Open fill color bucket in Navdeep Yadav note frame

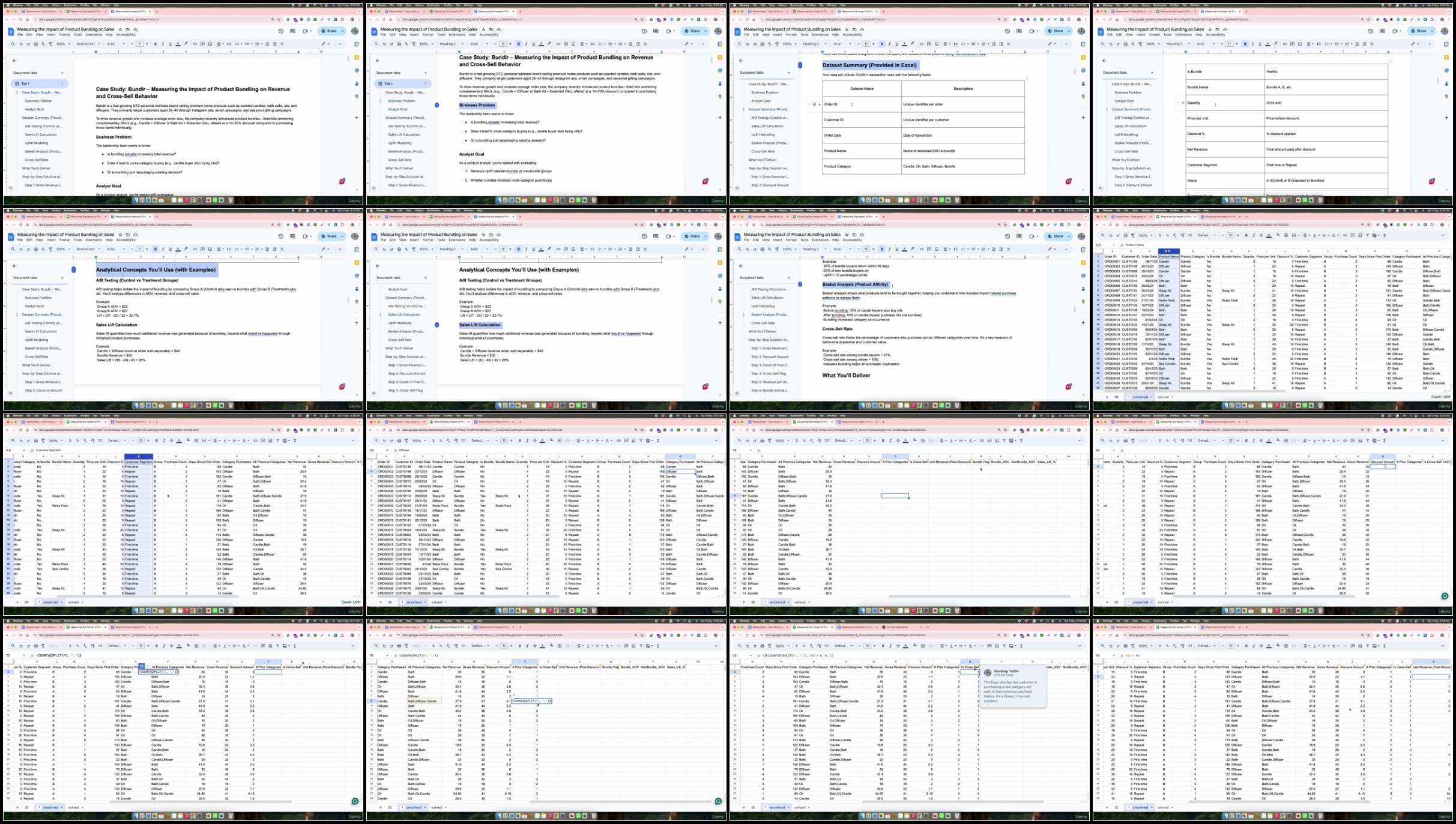click(x=914, y=646)
